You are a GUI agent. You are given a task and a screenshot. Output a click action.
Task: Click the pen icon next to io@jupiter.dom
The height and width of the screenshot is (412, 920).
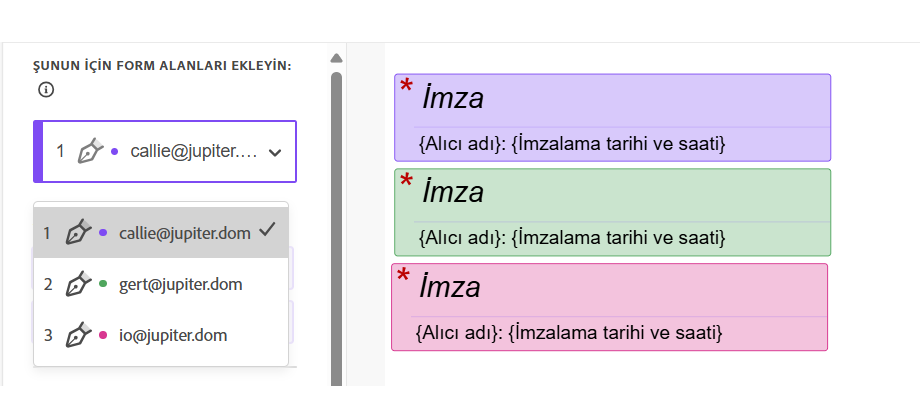coord(79,335)
